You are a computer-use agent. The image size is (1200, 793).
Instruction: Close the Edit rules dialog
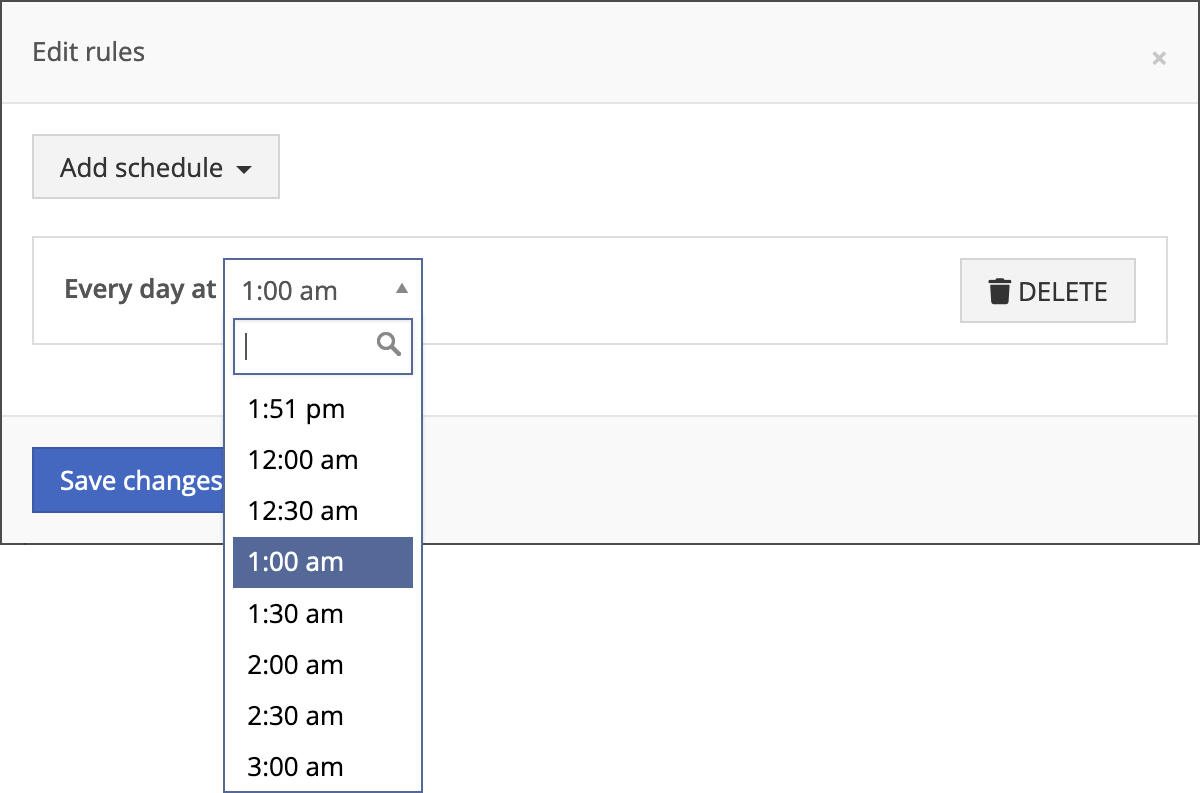click(x=1159, y=58)
